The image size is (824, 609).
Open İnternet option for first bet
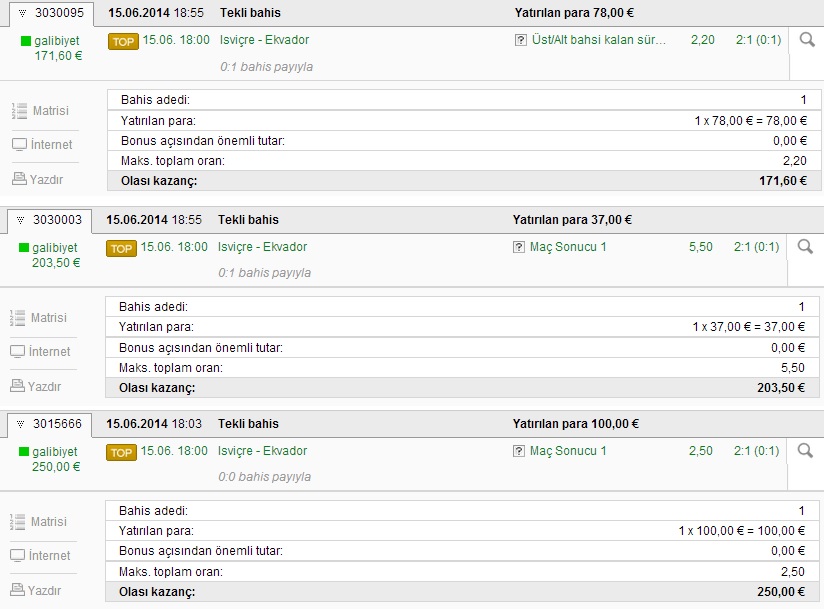42,145
